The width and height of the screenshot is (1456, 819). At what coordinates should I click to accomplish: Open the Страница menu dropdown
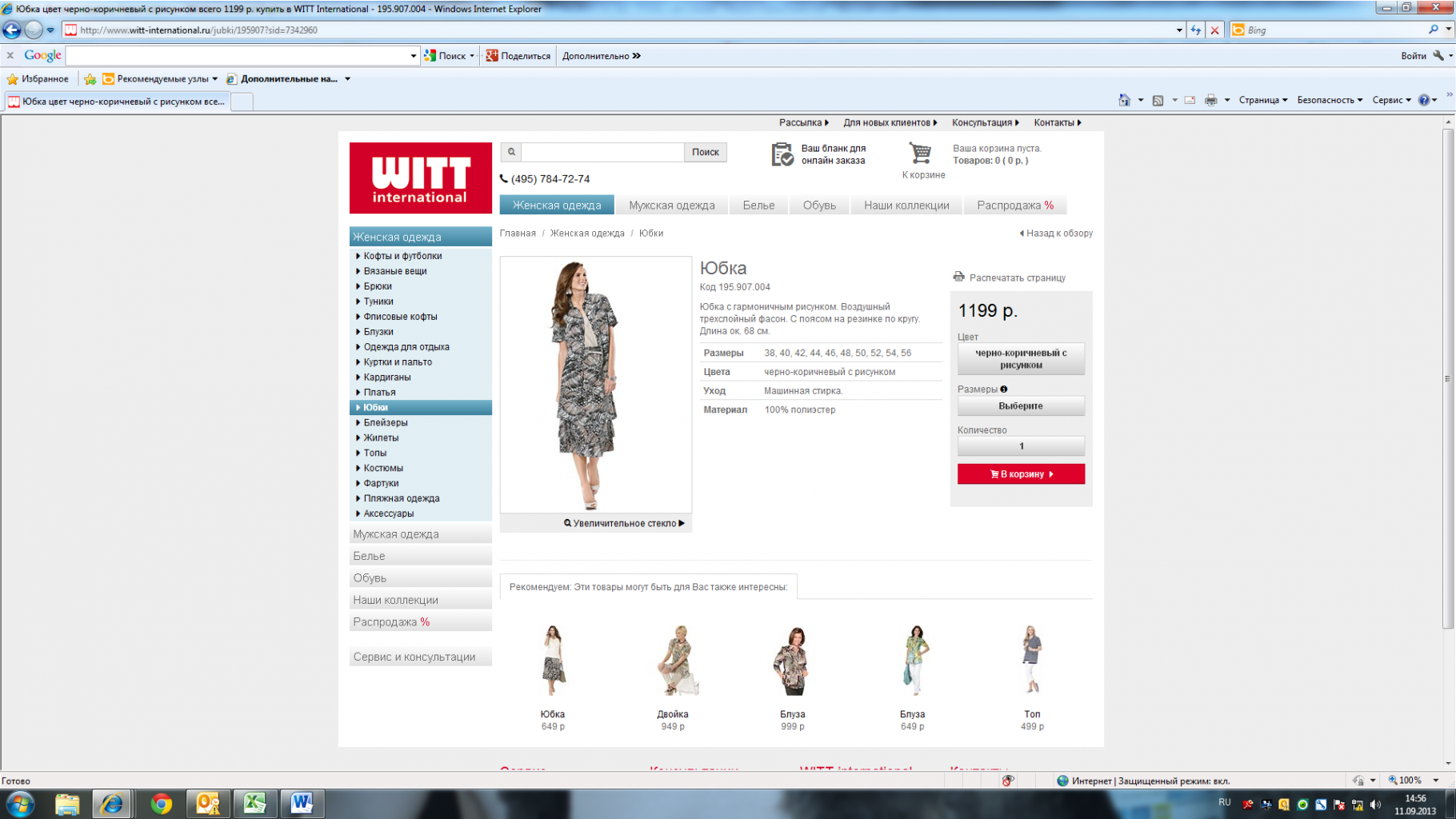point(1263,100)
